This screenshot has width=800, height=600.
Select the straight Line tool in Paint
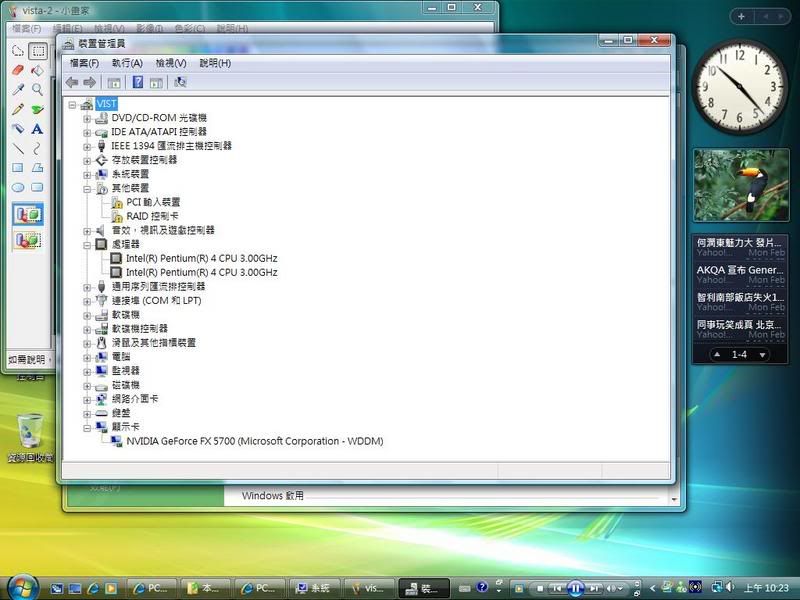pyautogui.click(x=18, y=148)
